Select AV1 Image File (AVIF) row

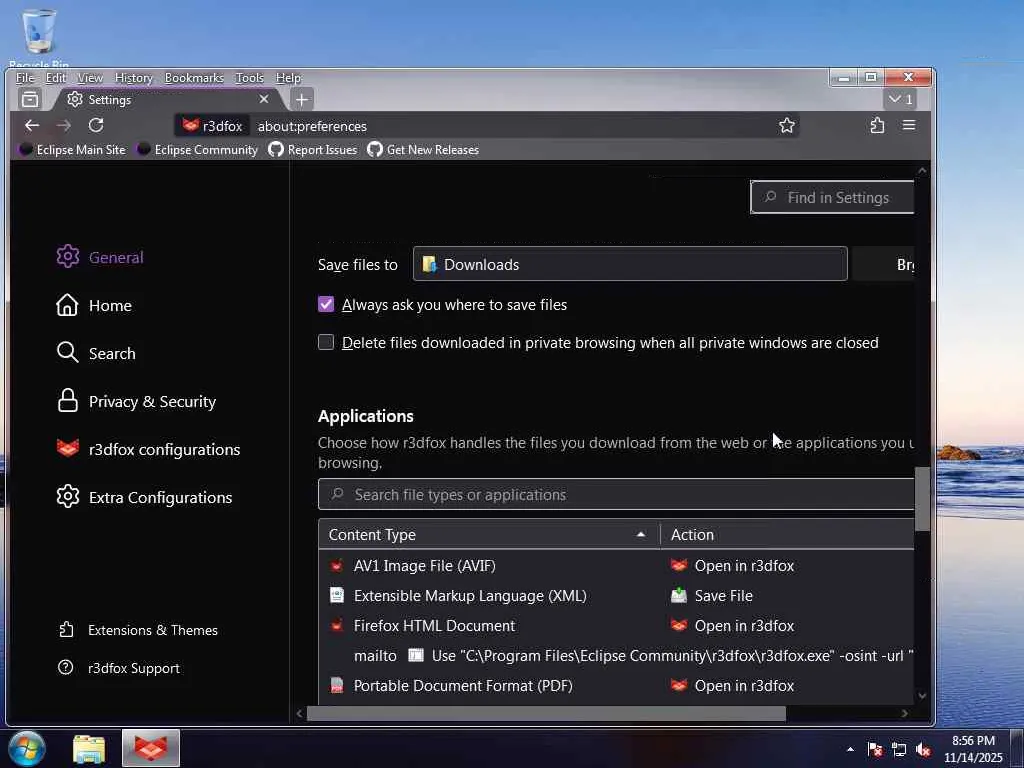(616, 566)
